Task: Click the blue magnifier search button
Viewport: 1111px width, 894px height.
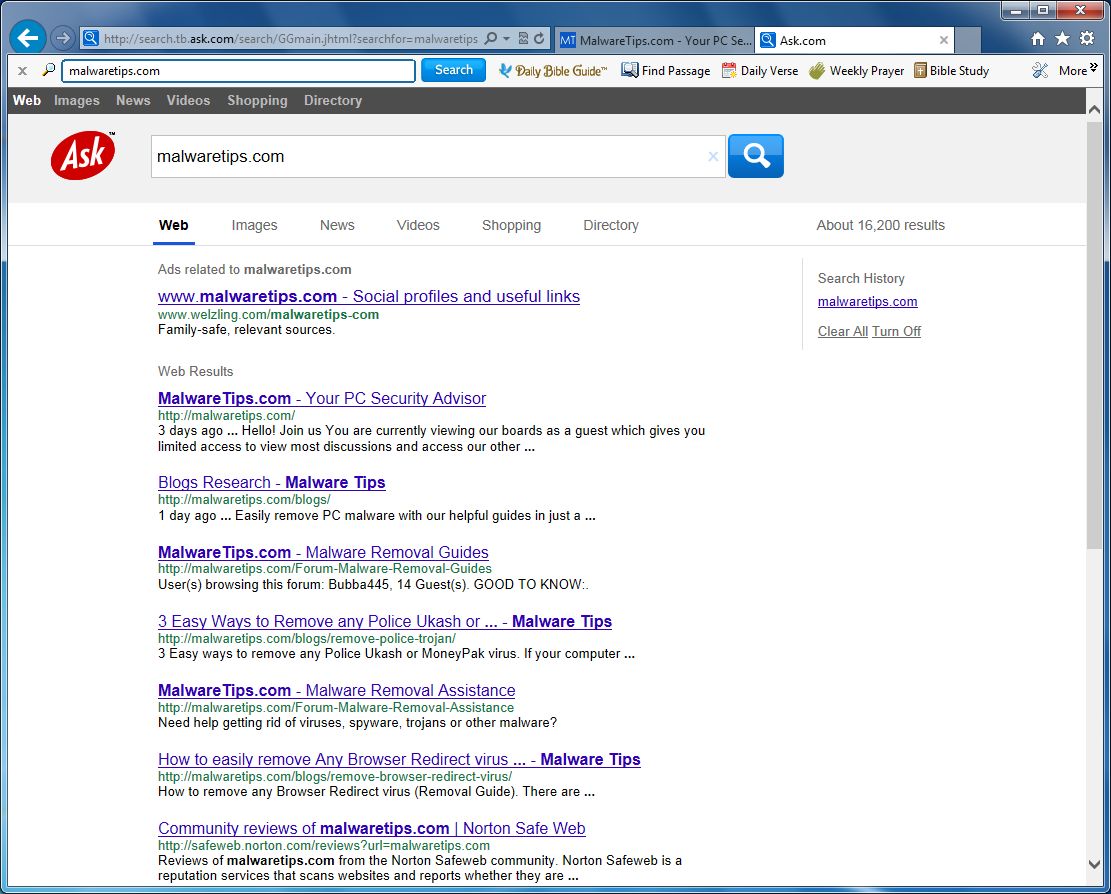Action: pos(756,156)
